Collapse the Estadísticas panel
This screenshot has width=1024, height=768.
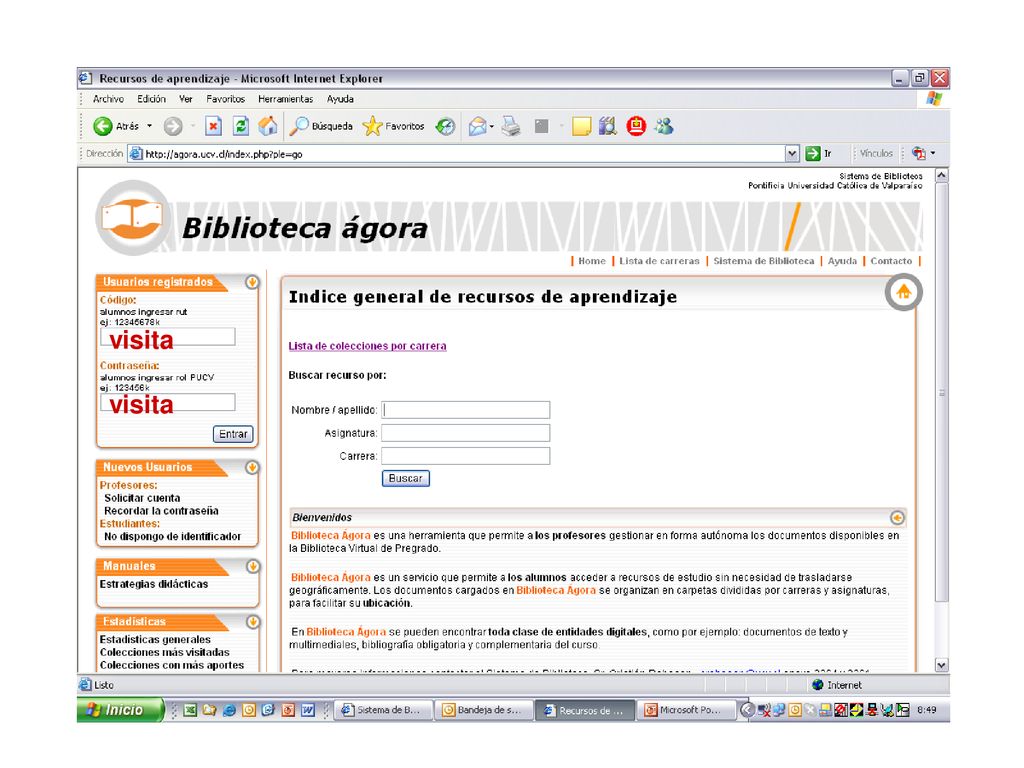253,622
